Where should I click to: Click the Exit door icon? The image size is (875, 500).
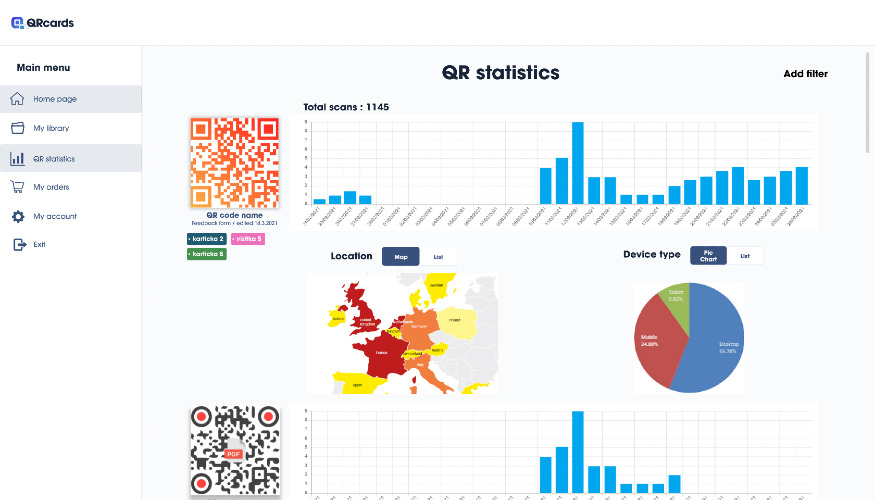point(20,244)
